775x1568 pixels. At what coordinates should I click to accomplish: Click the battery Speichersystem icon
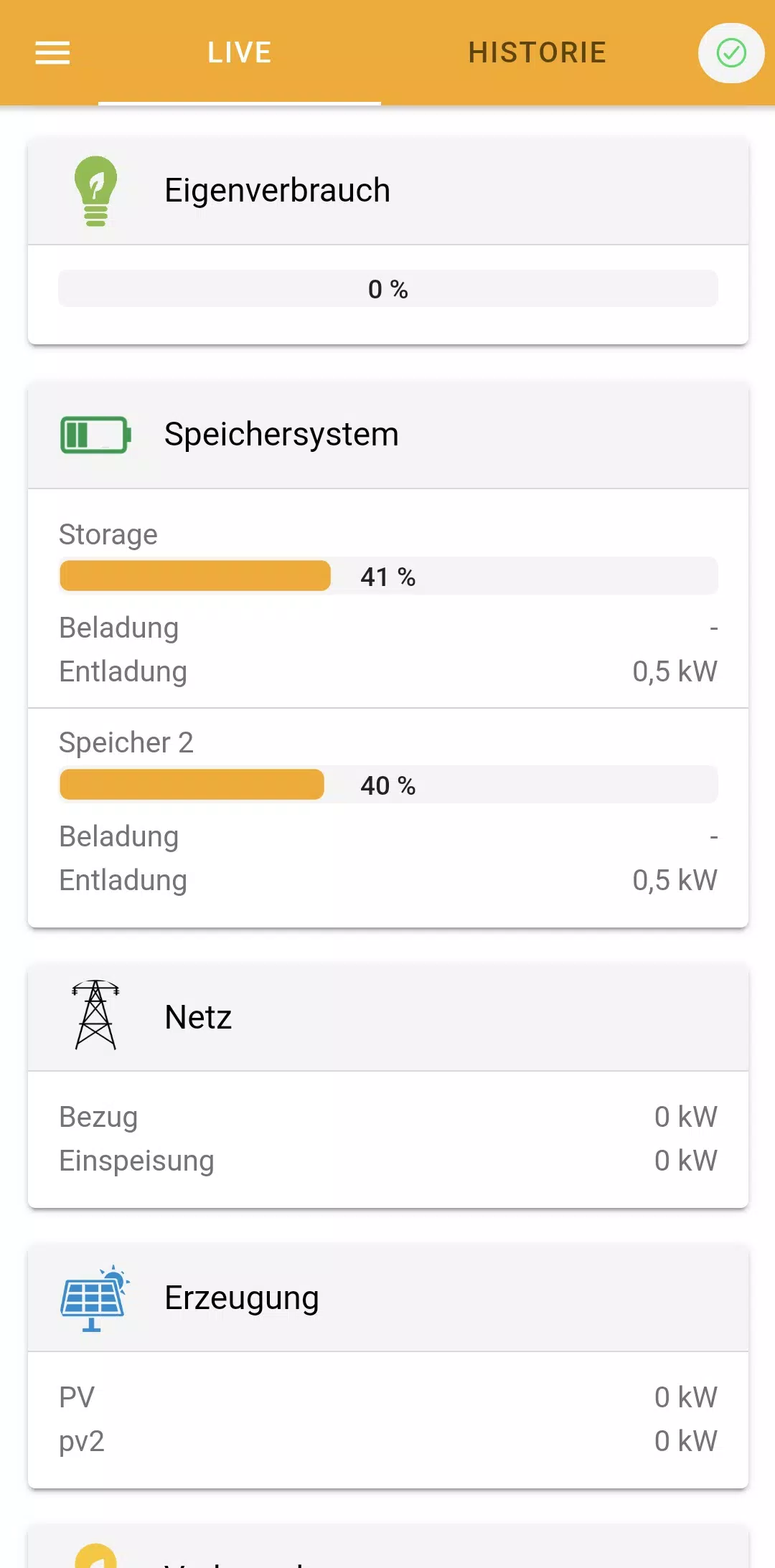[x=95, y=435]
